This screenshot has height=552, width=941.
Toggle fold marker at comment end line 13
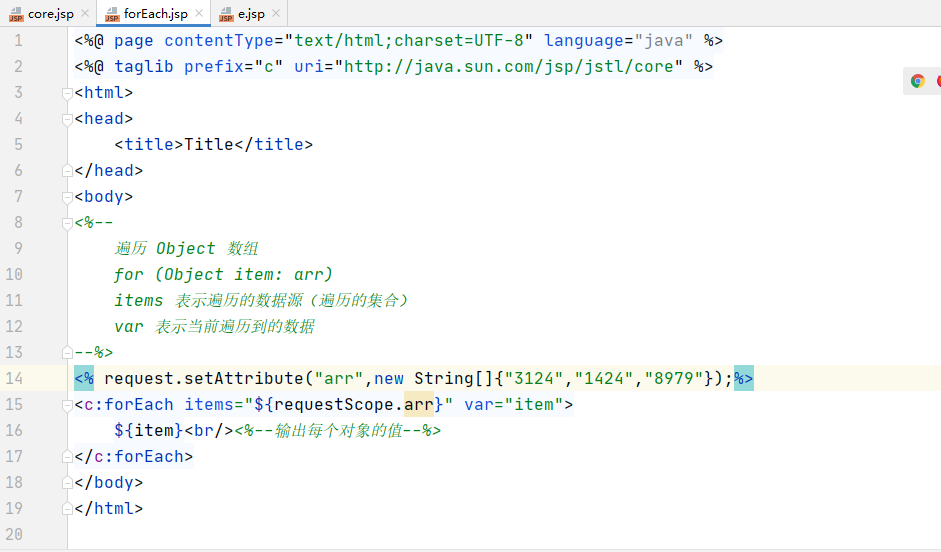[67, 353]
